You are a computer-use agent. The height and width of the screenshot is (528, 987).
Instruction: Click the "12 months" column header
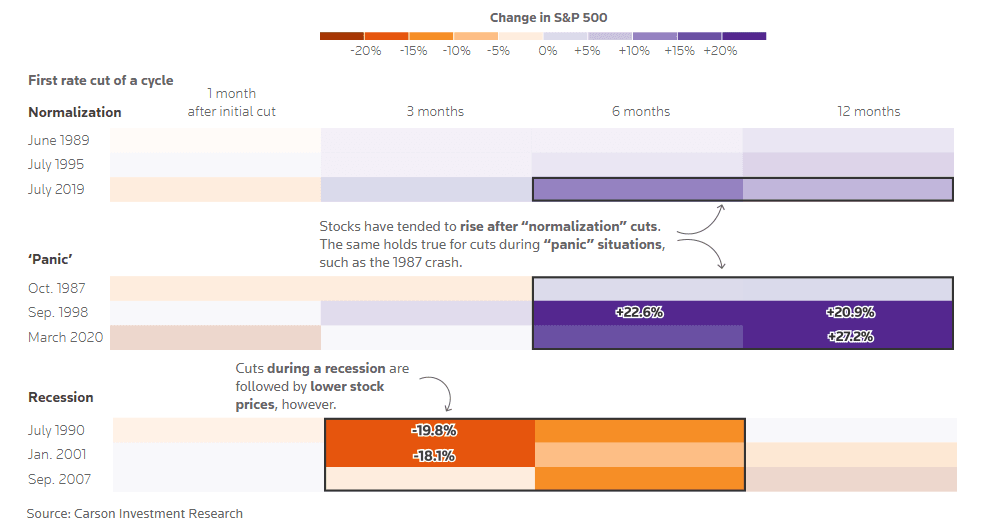[868, 111]
